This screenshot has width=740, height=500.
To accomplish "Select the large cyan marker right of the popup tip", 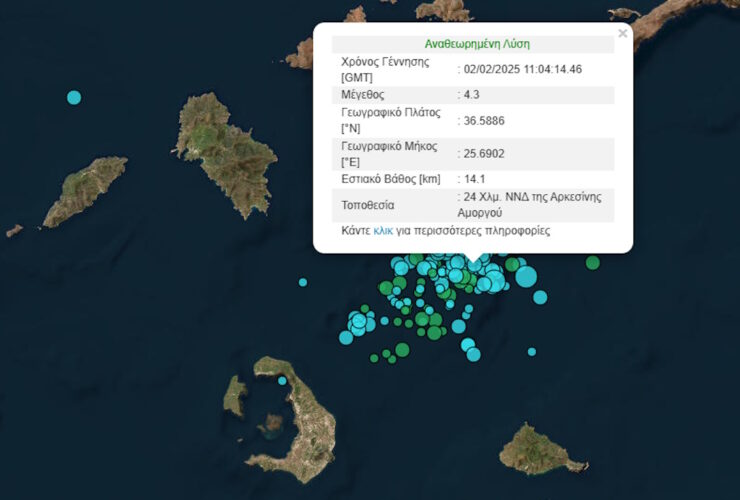I will pyautogui.click(x=526, y=277).
